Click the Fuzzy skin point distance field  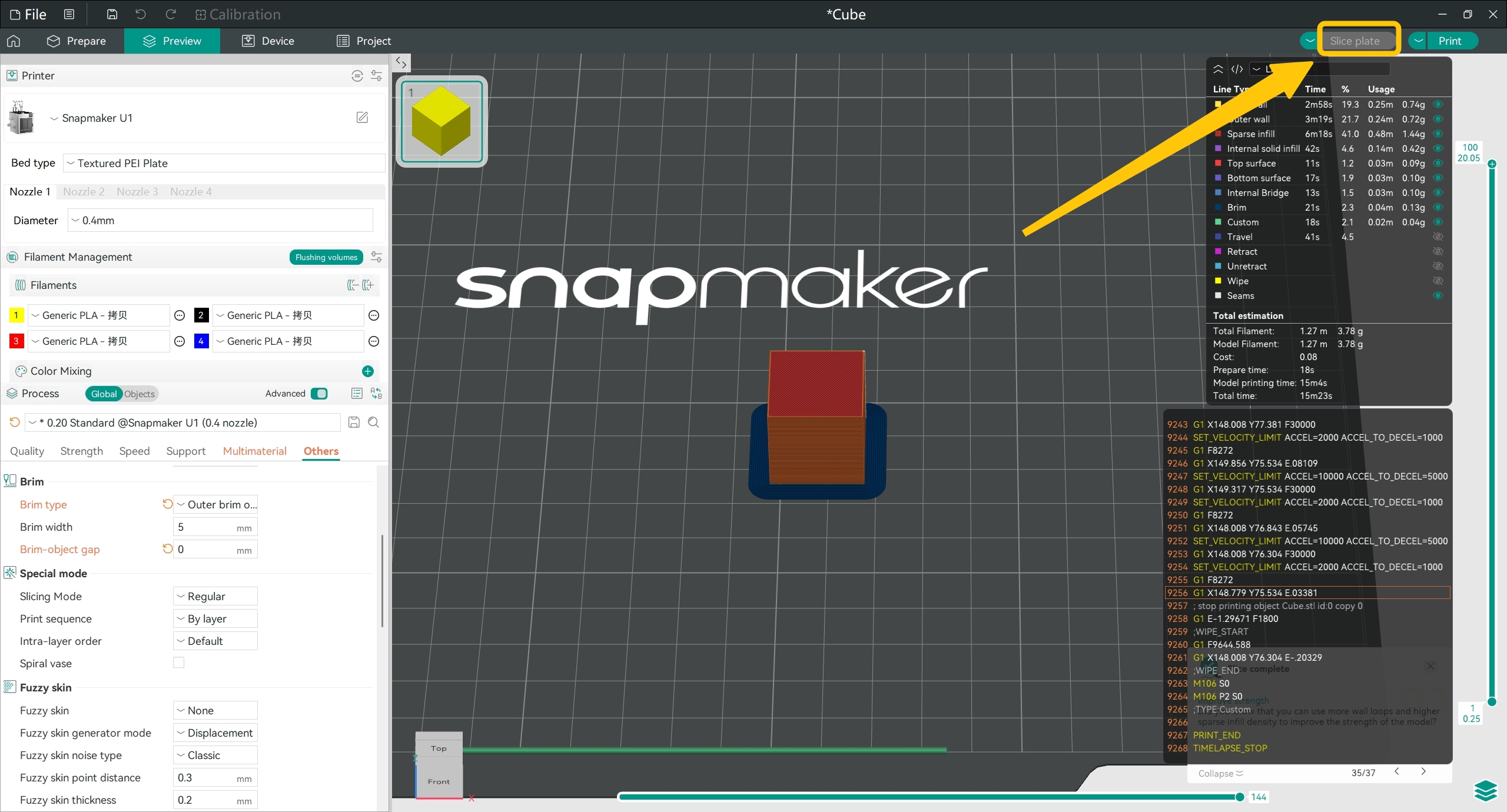point(215,777)
